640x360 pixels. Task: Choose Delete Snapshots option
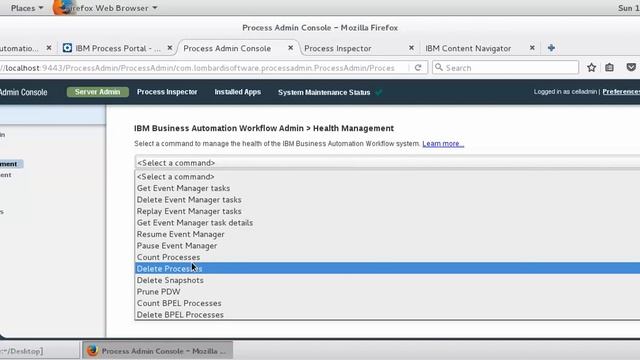coord(387,280)
